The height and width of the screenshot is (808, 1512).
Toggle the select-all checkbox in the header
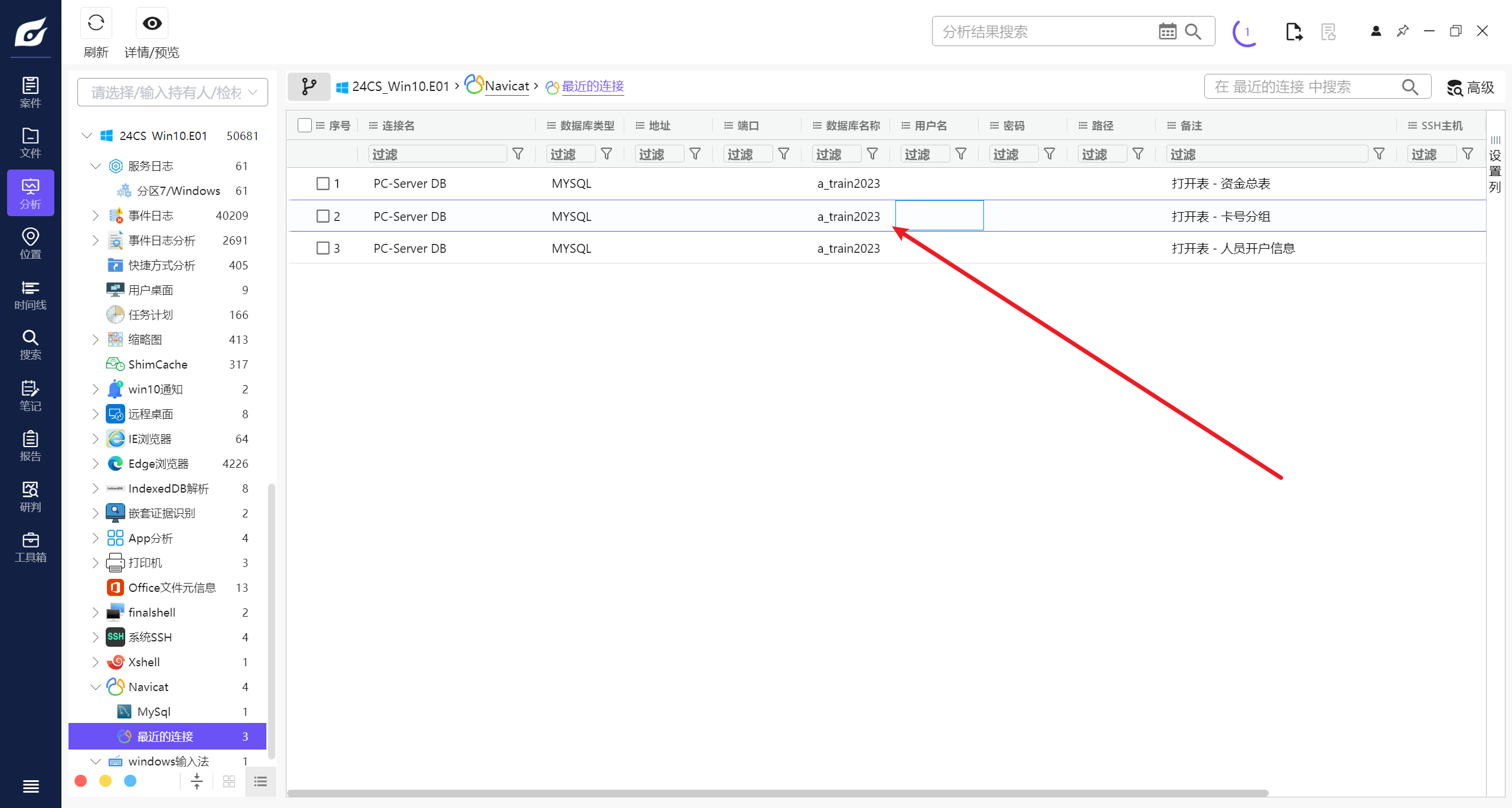pyautogui.click(x=305, y=125)
